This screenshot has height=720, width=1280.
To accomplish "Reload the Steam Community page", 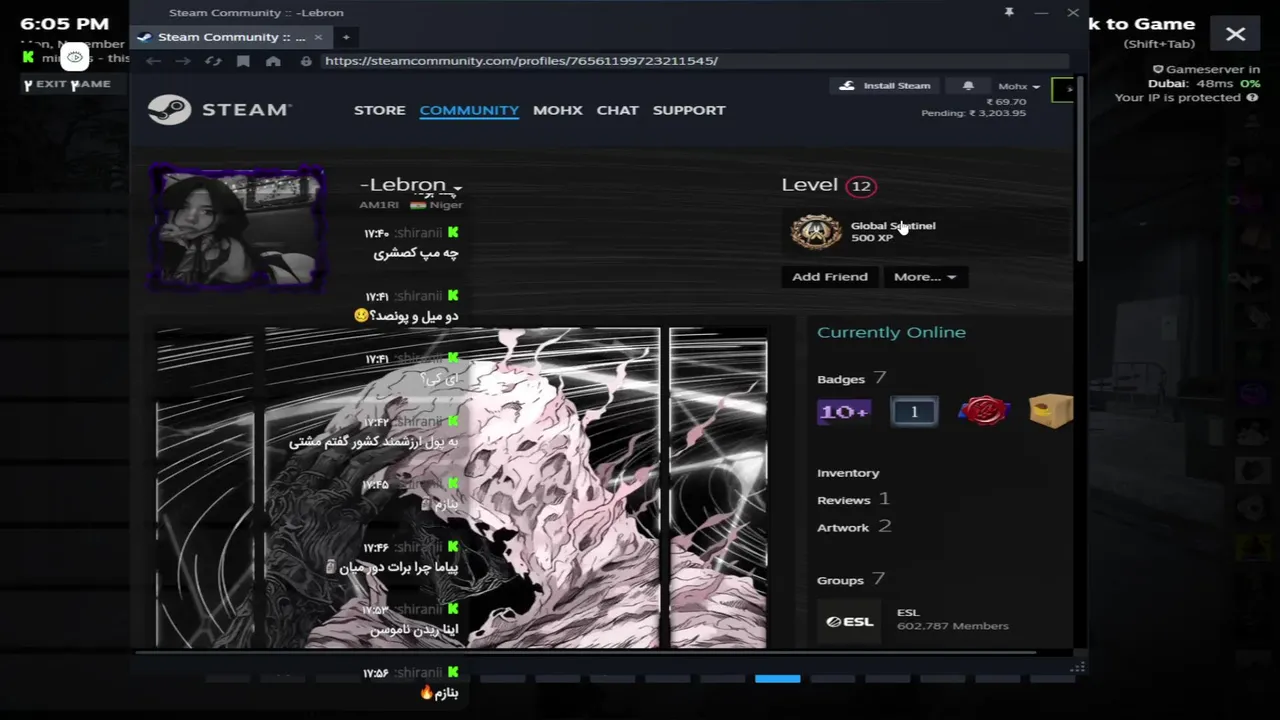I will 213,61.
